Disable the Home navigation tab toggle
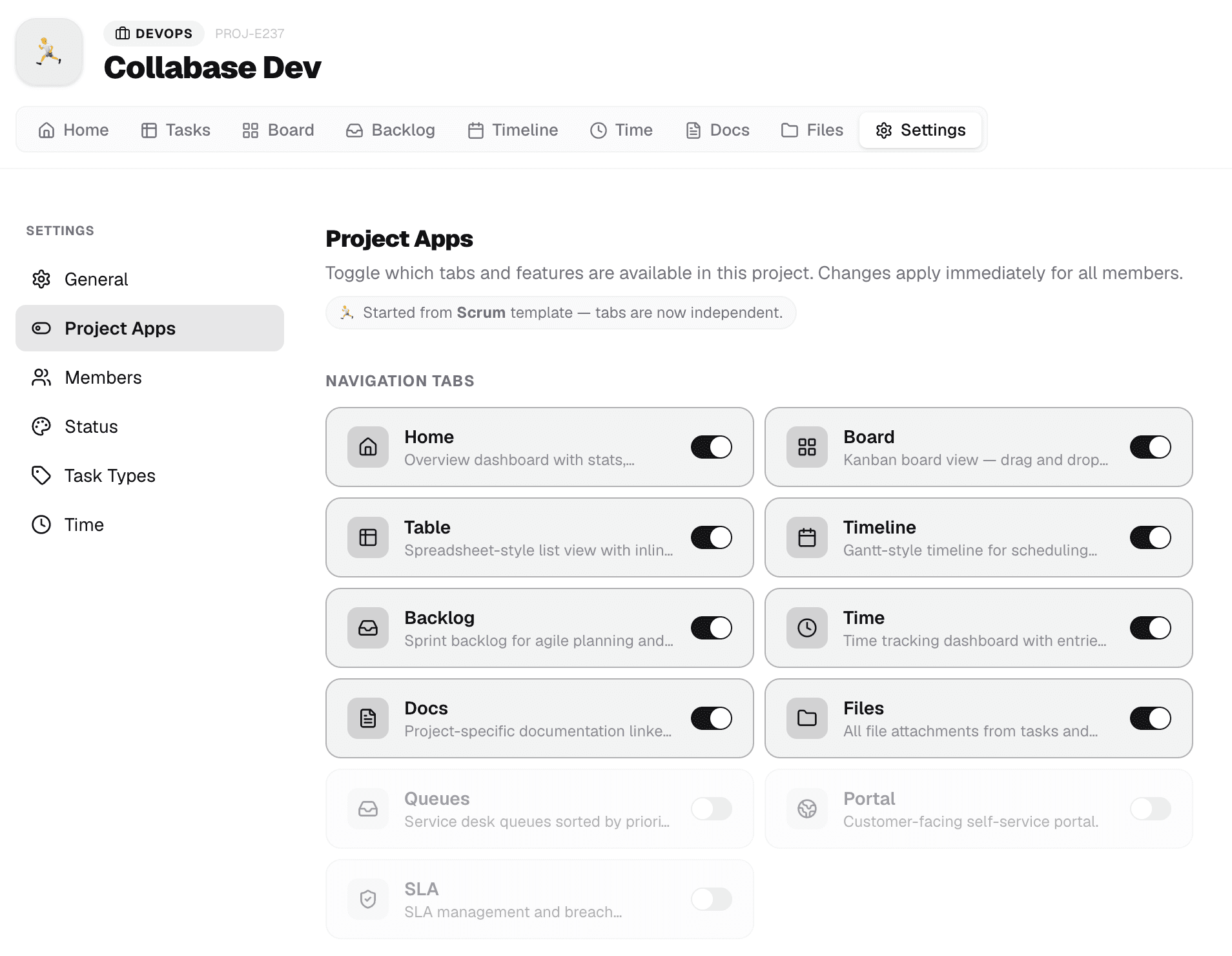This screenshot has width=1232, height=956. tap(712, 447)
